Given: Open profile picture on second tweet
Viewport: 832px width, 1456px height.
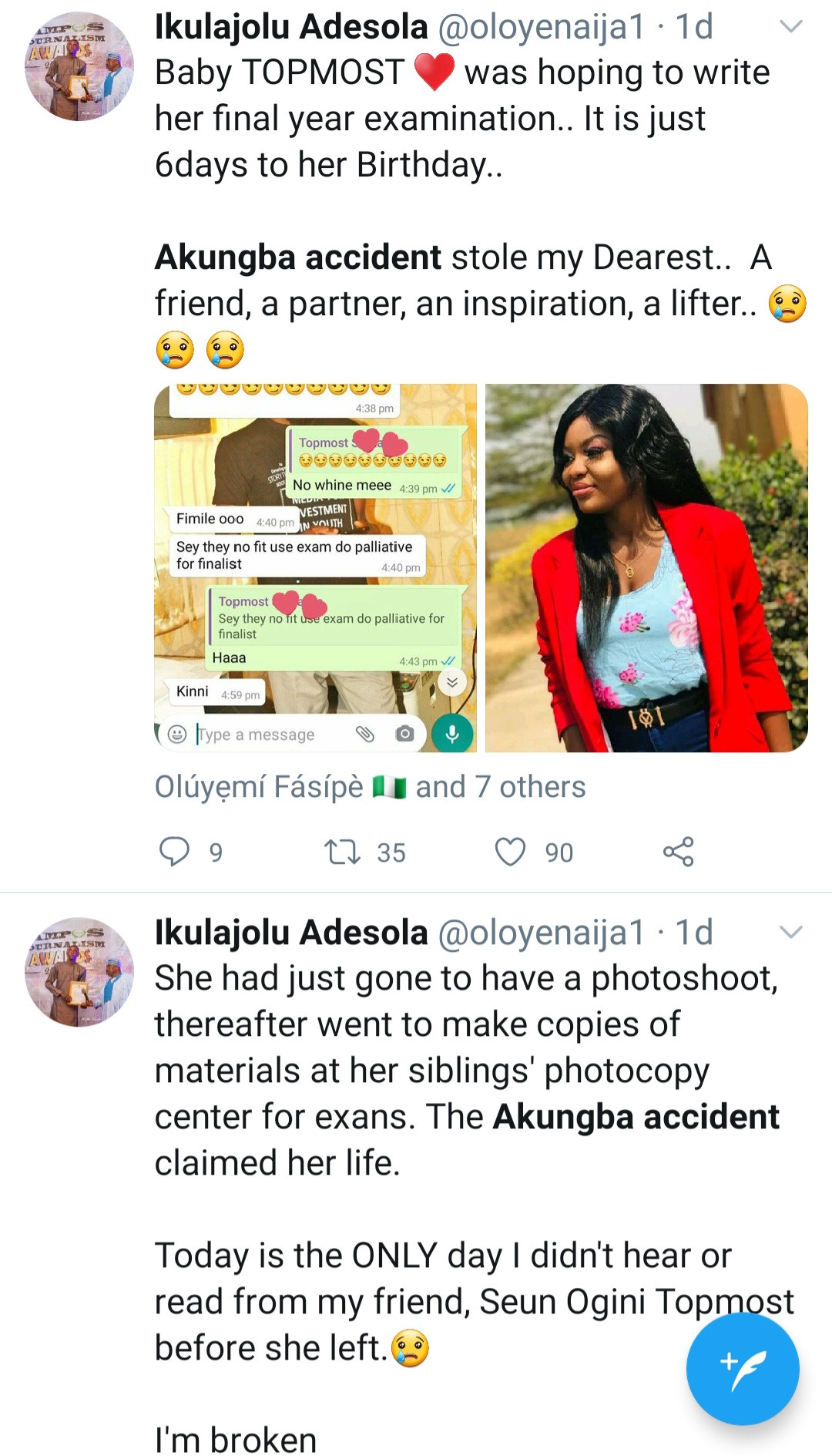Looking at the screenshot, I should point(79,972).
